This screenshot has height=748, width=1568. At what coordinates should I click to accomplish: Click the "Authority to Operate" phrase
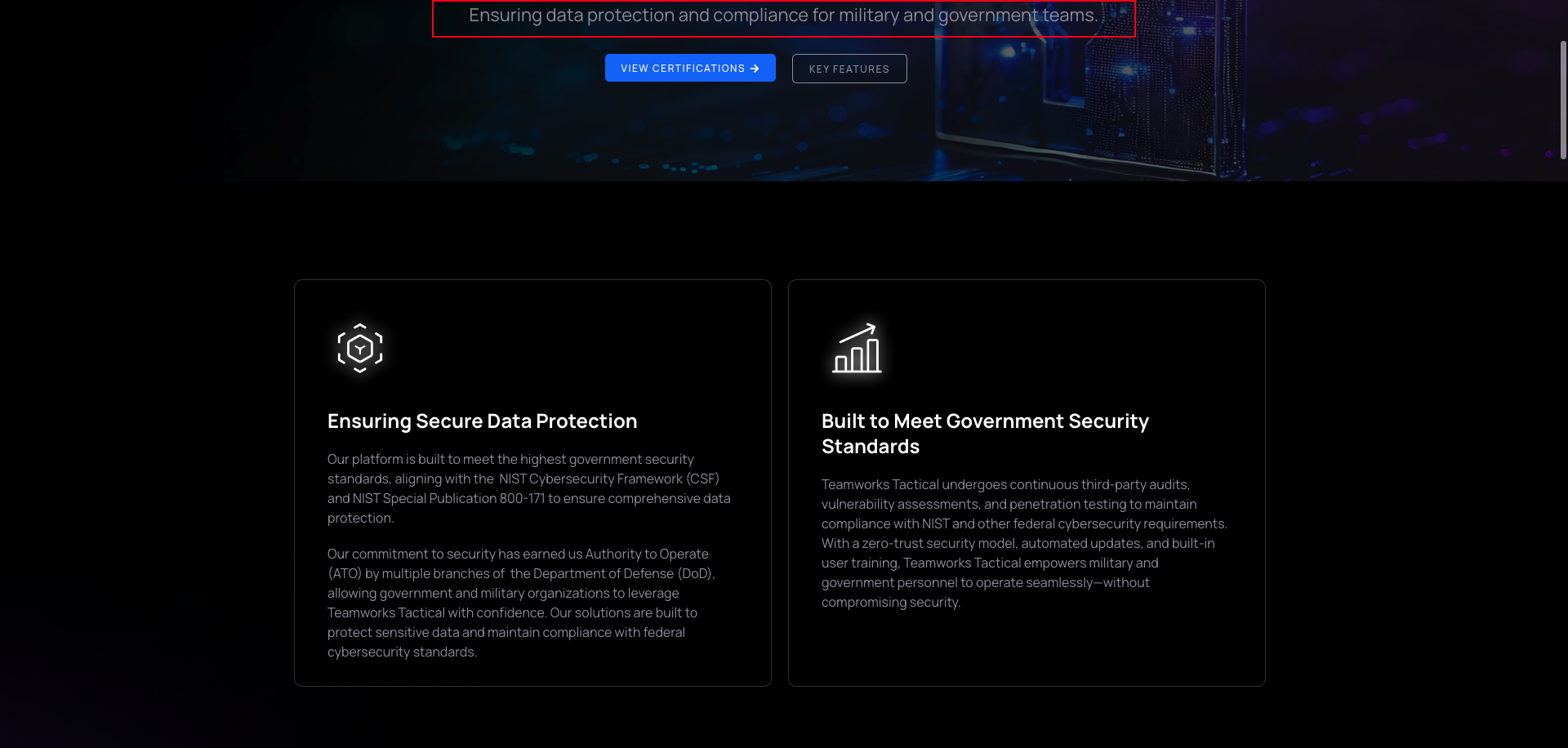pos(647,554)
